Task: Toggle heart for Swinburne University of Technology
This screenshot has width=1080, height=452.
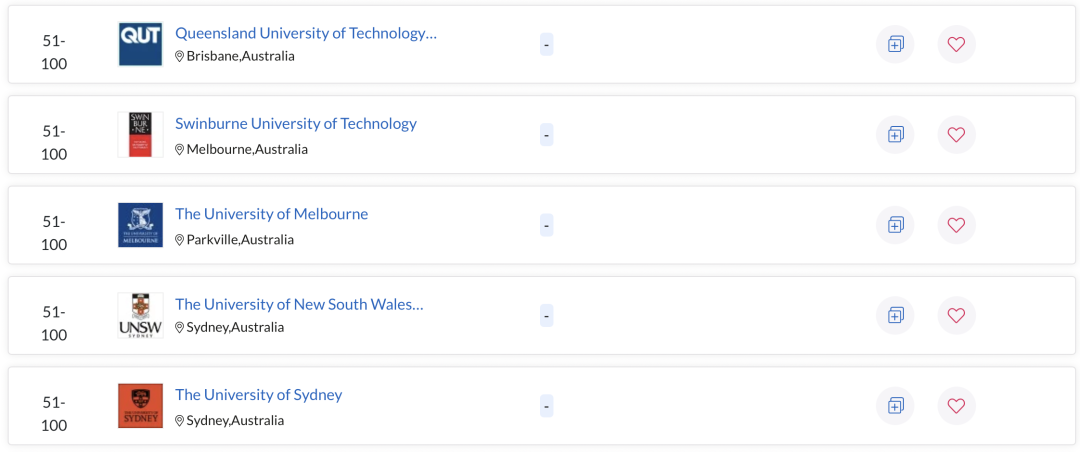Action: 956,135
